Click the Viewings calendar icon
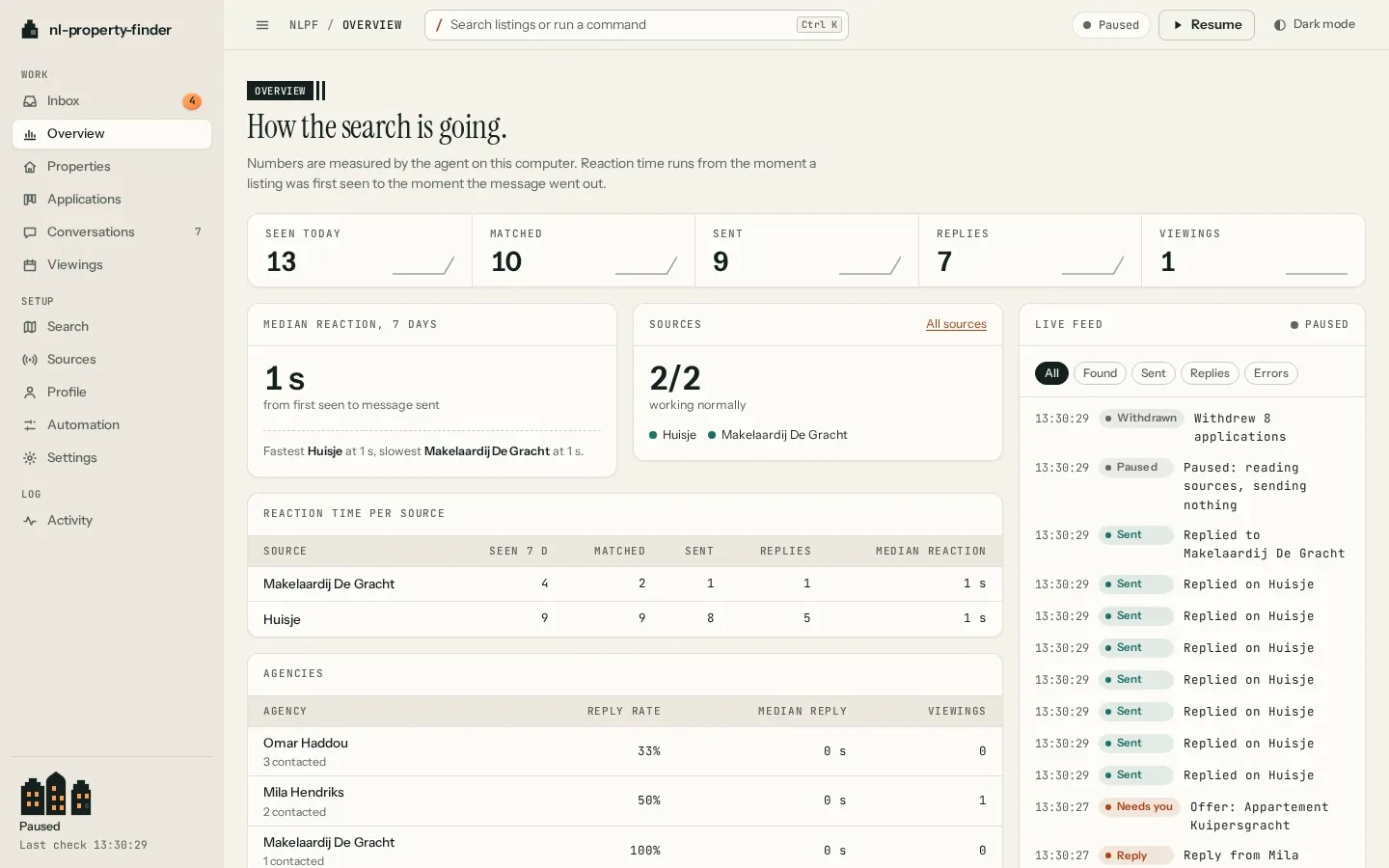The height and width of the screenshot is (868, 1389). [x=30, y=265]
